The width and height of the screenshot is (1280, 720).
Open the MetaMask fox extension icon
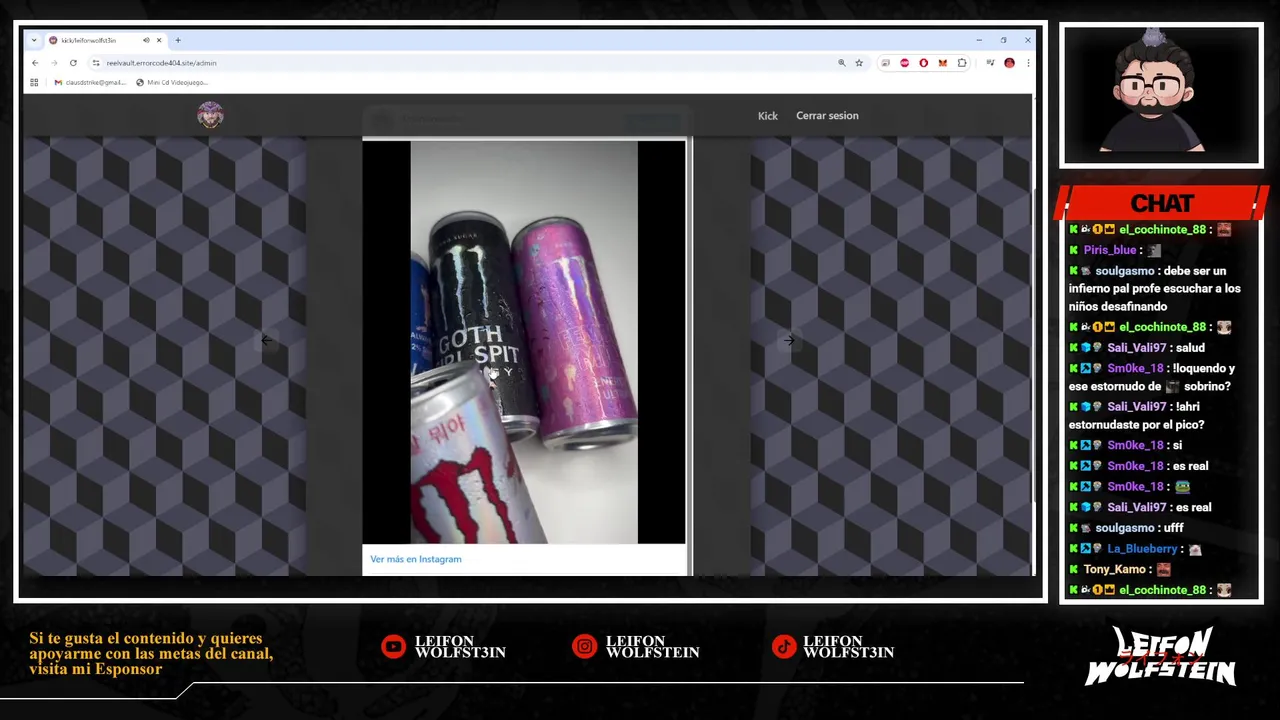pyautogui.click(x=942, y=63)
